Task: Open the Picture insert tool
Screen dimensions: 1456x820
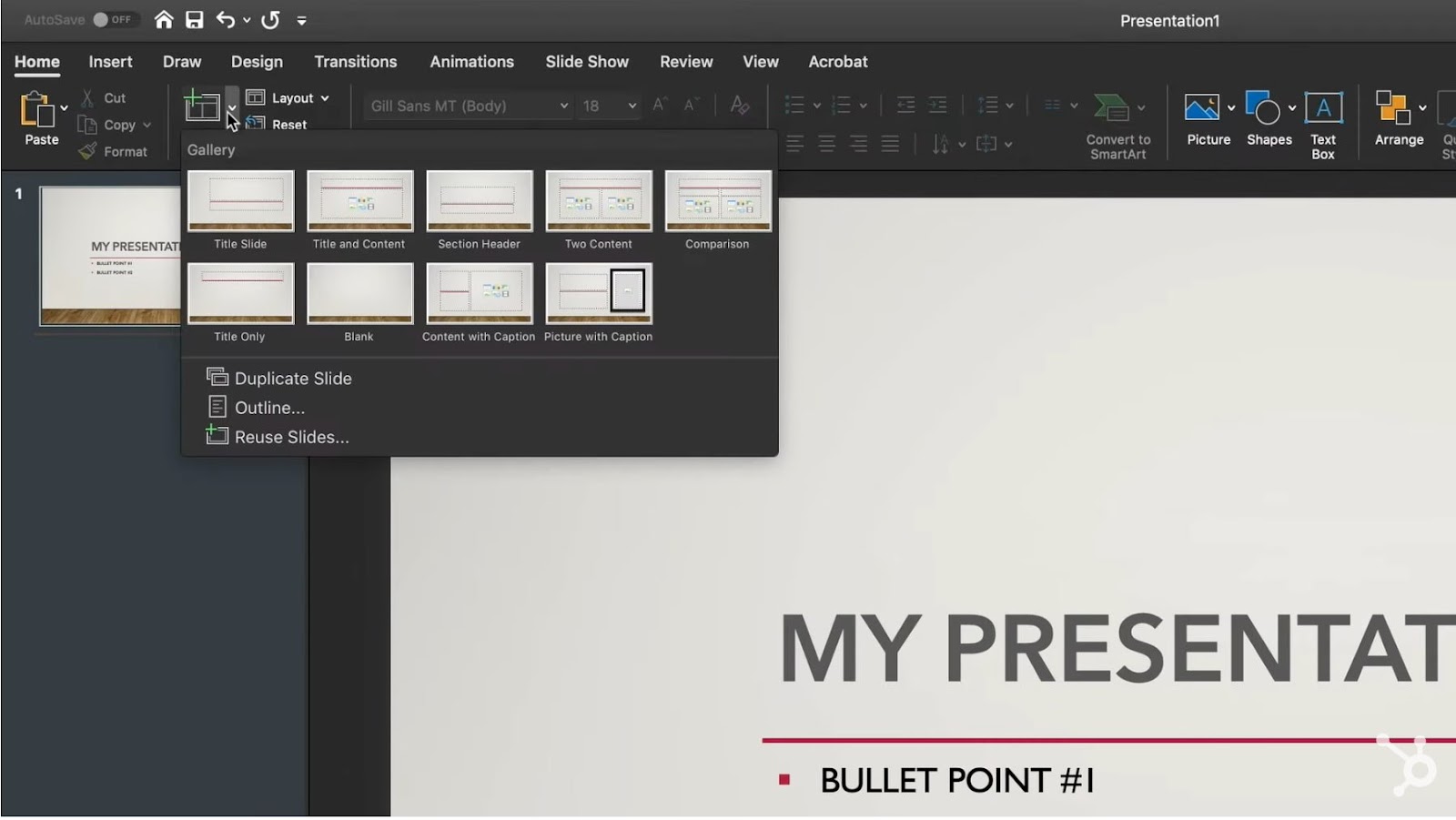Action: point(1201,108)
